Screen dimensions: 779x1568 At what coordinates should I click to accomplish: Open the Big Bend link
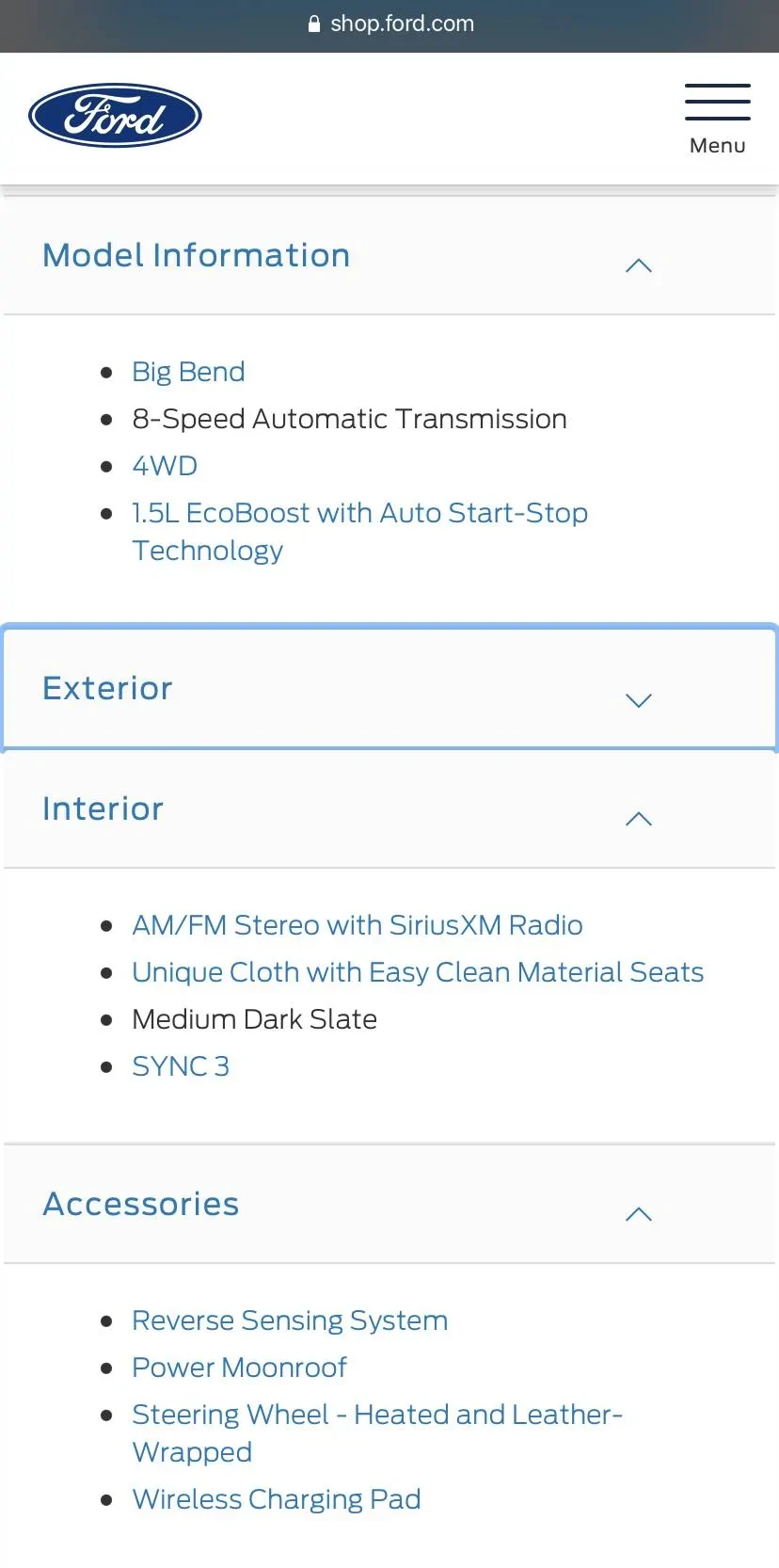pos(188,372)
